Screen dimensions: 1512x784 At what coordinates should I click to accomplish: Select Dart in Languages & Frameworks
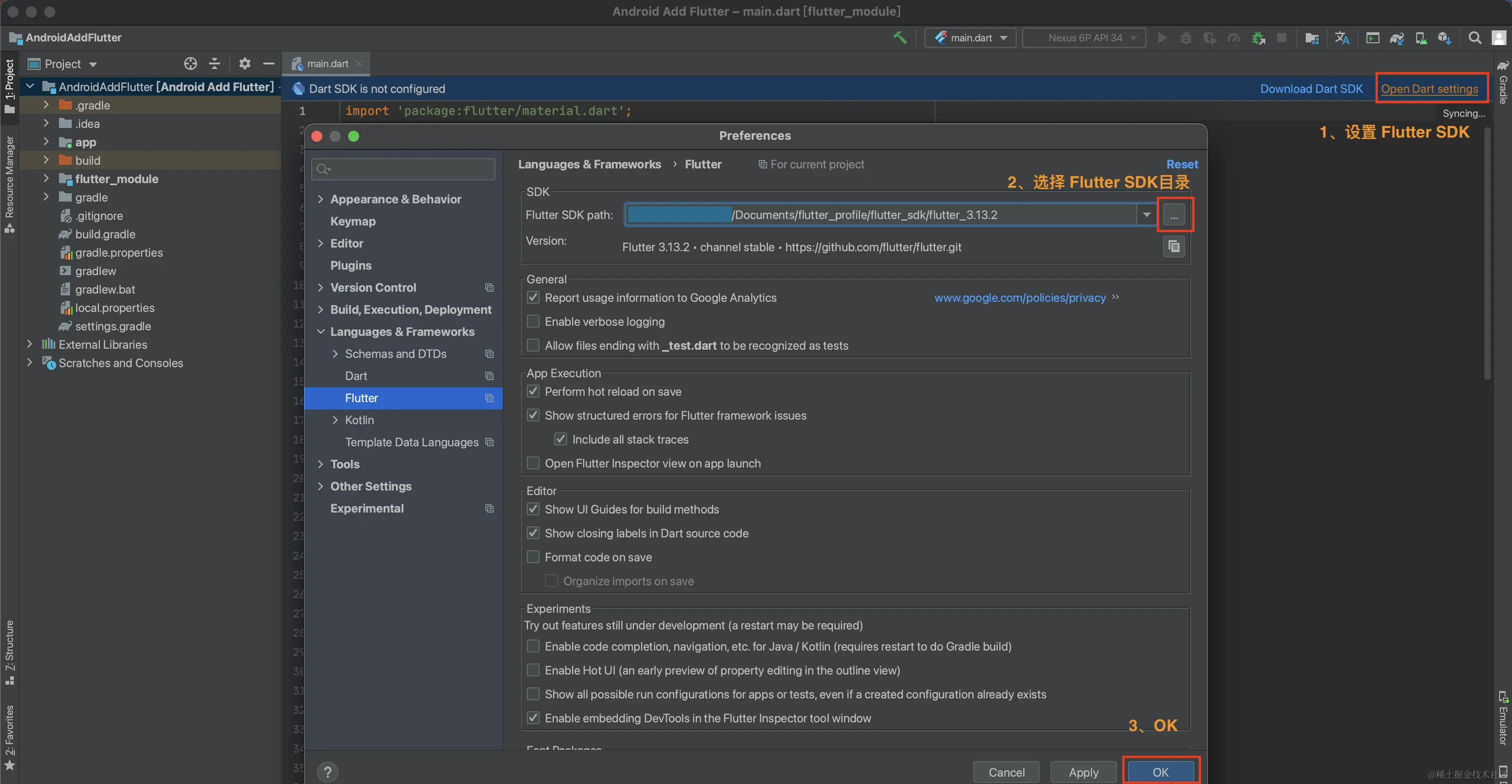(355, 376)
